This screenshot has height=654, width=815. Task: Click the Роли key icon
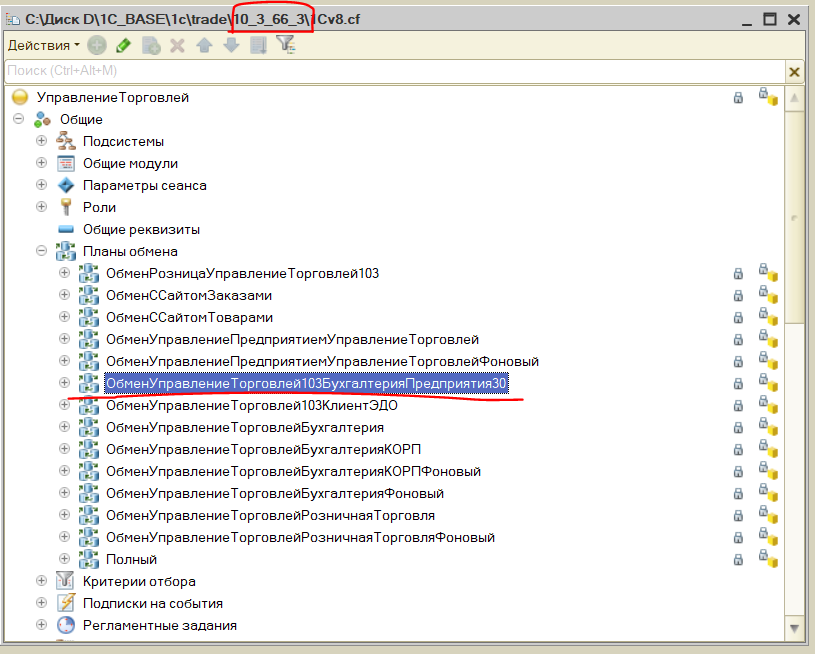point(66,207)
